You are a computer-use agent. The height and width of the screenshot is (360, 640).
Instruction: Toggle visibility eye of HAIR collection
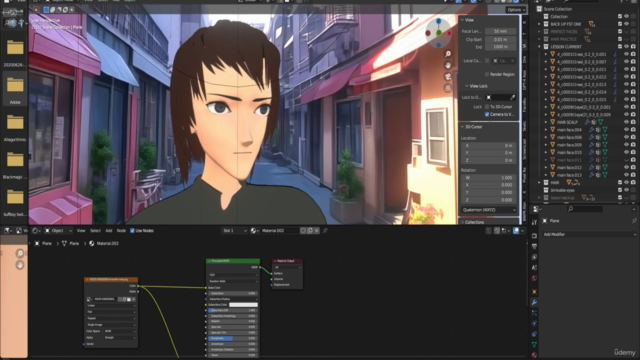coord(626,182)
